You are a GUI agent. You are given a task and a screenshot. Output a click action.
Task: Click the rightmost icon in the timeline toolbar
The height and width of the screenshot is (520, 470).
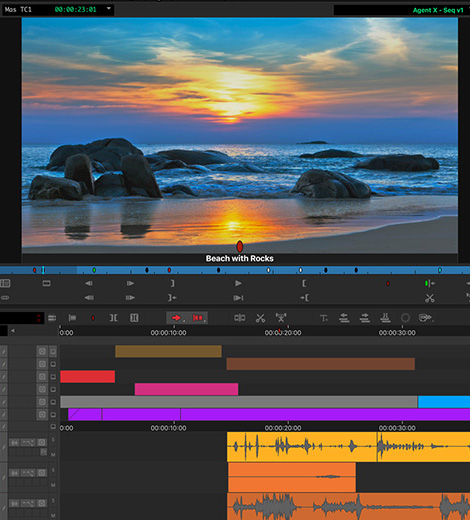click(426, 318)
